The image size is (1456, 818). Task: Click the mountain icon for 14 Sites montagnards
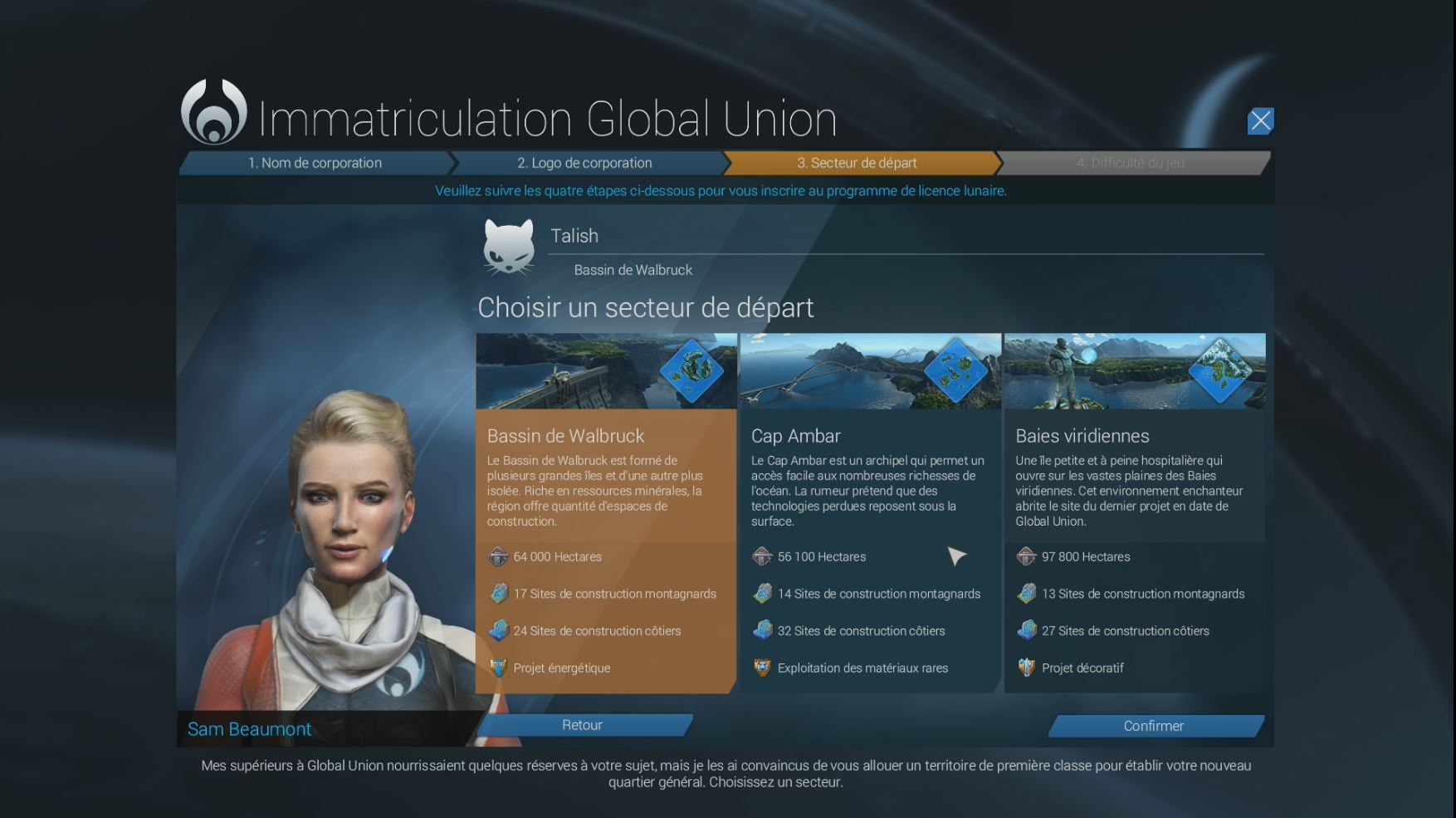(x=762, y=593)
